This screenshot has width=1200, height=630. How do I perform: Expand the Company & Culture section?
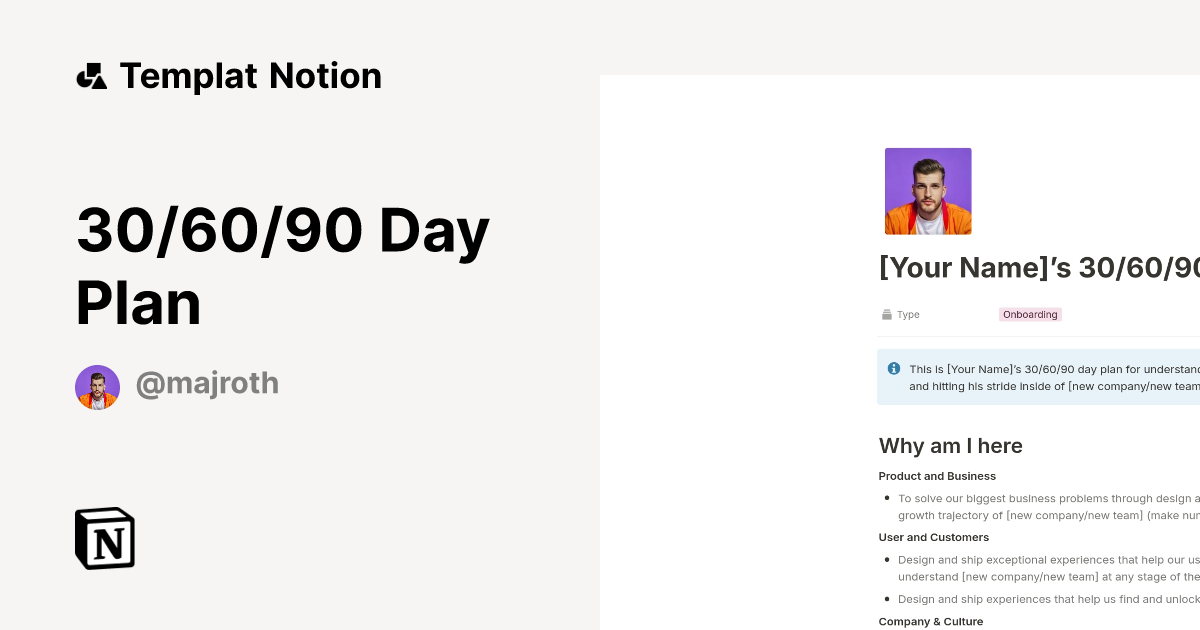pyautogui.click(x=931, y=621)
